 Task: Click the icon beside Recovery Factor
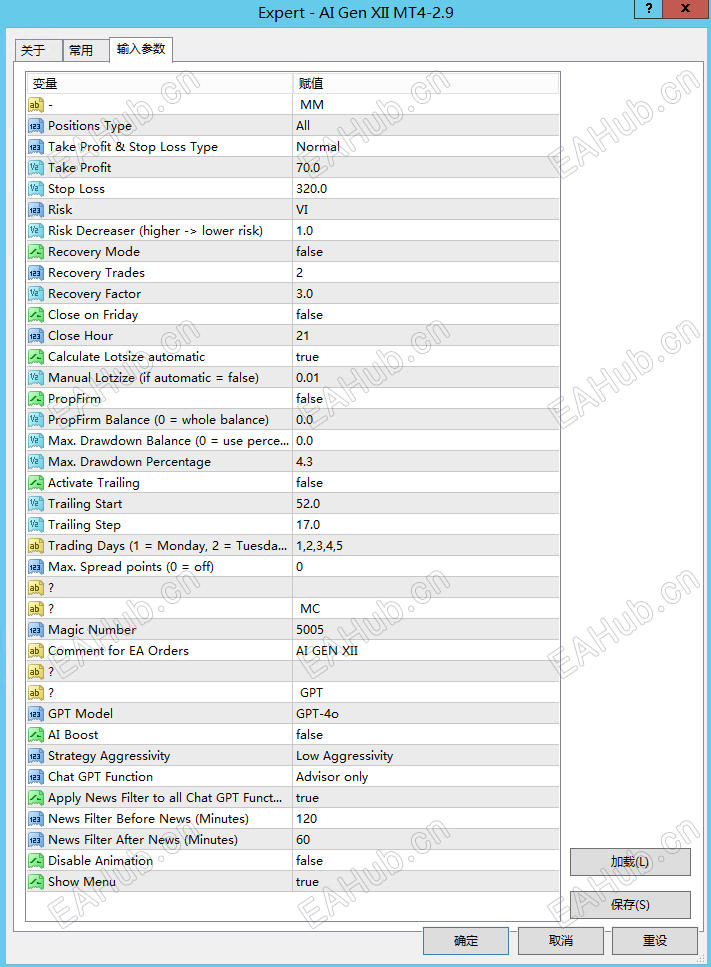point(36,294)
